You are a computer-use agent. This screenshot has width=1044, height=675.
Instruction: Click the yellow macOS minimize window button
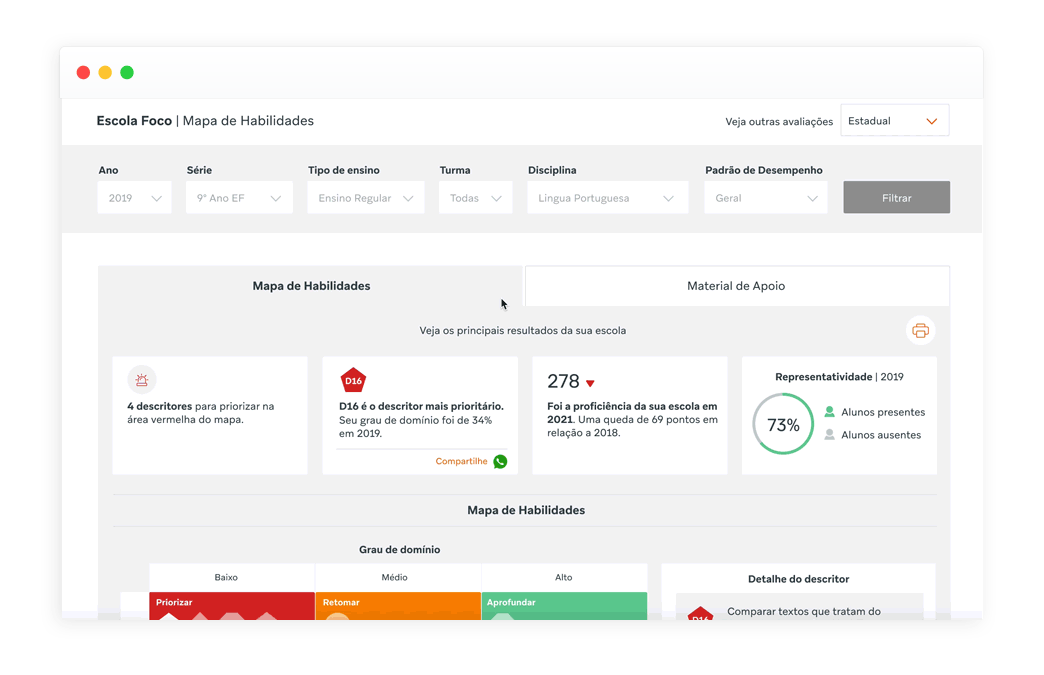point(105,73)
